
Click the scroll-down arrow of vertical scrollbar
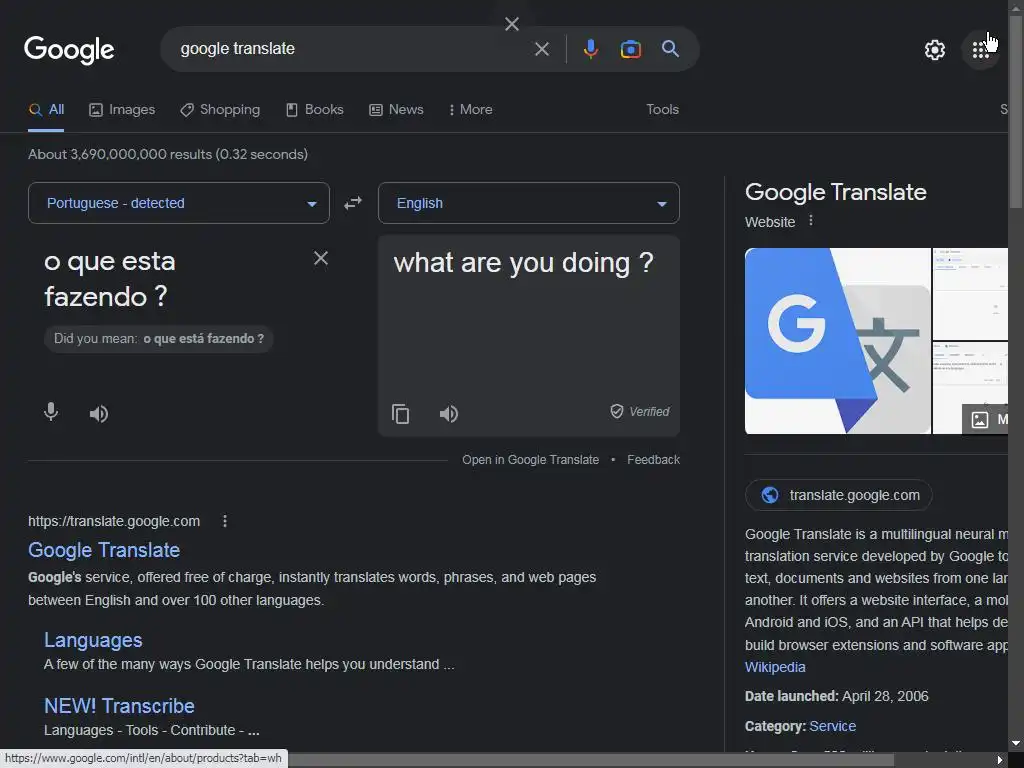tap(1016, 744)
